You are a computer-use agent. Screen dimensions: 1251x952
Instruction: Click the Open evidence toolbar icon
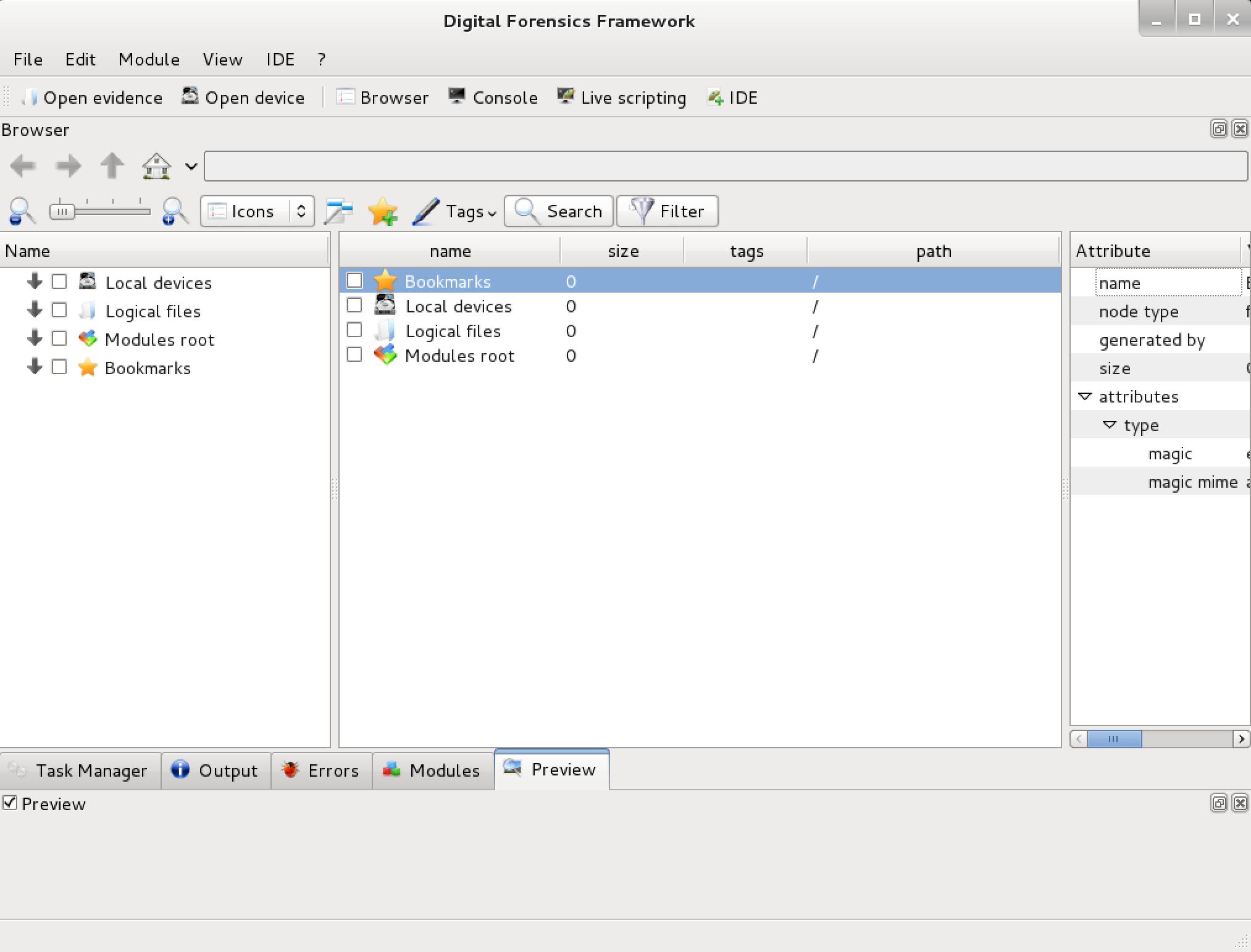[x=30, y=97]
